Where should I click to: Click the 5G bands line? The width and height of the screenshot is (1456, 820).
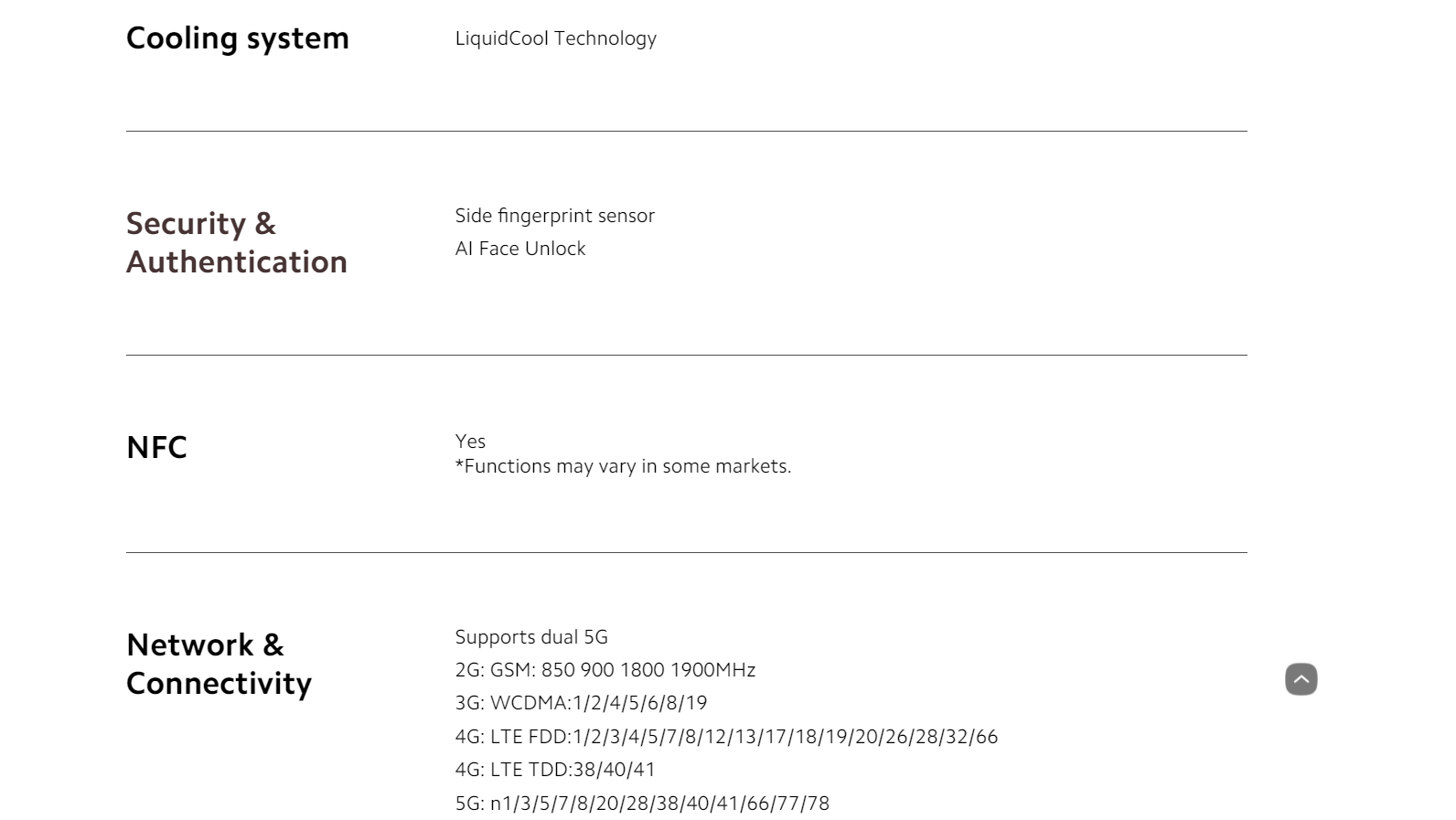pos(642,804)
